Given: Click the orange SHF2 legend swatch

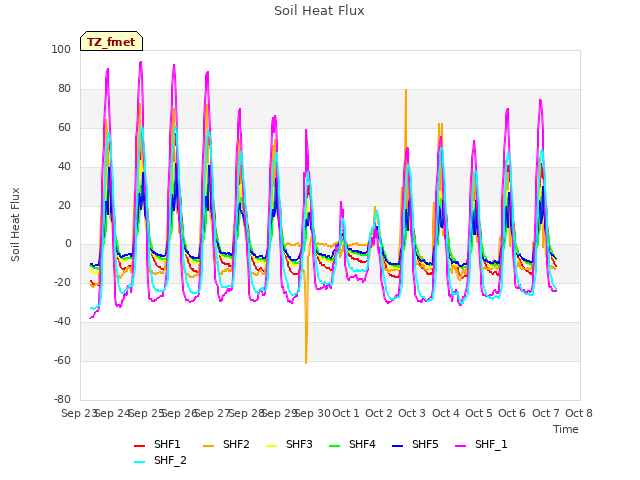Looking at the screenshot, I should tap(209, 446).
